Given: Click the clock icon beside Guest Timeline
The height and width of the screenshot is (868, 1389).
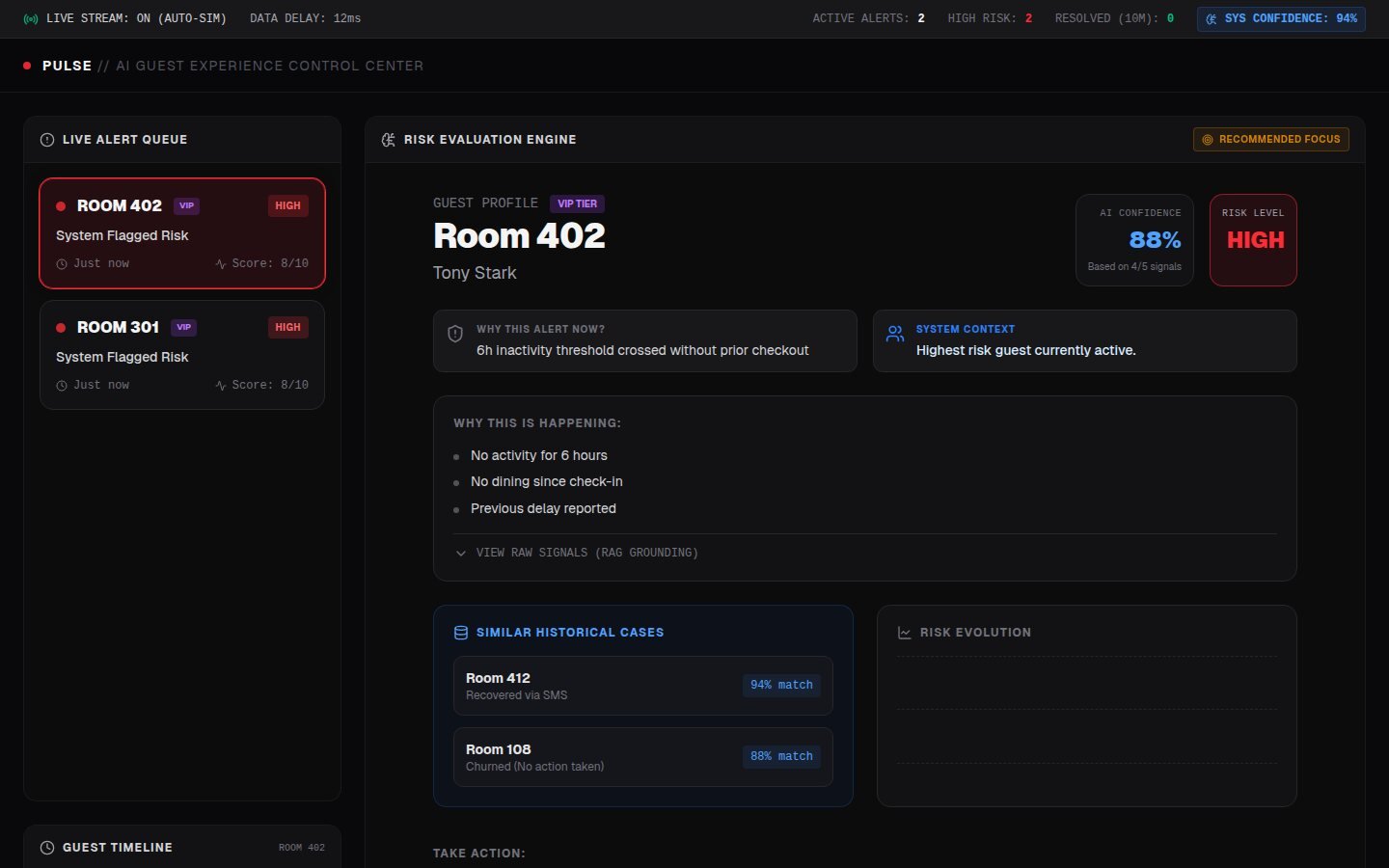Looking at the screenshot, I should pyautogui.click(x=47, y=848).
